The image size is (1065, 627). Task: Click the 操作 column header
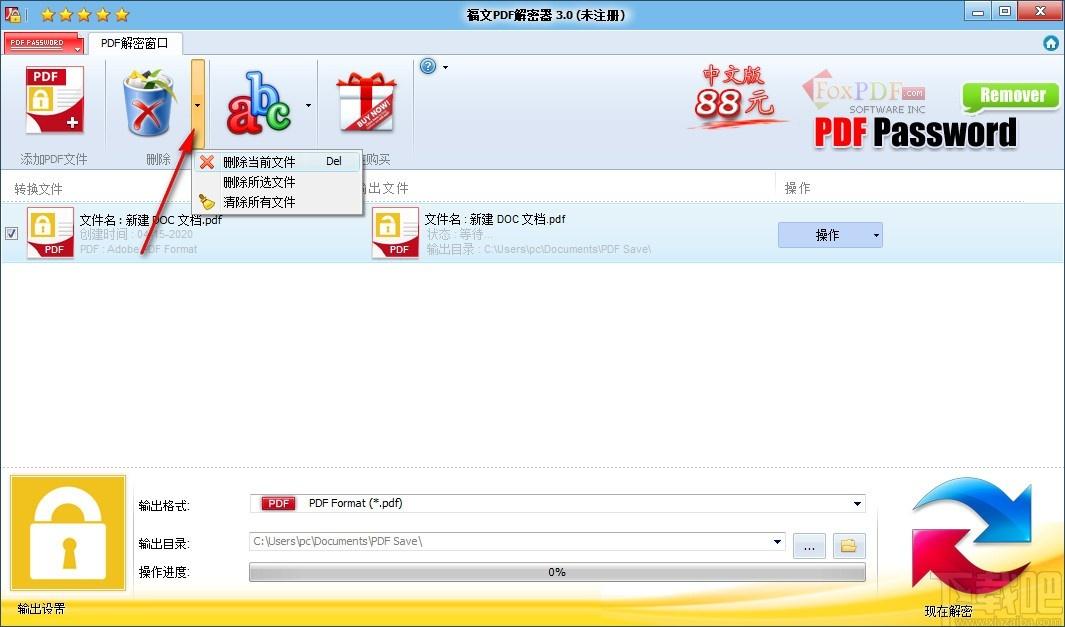[x=797, y=187]
